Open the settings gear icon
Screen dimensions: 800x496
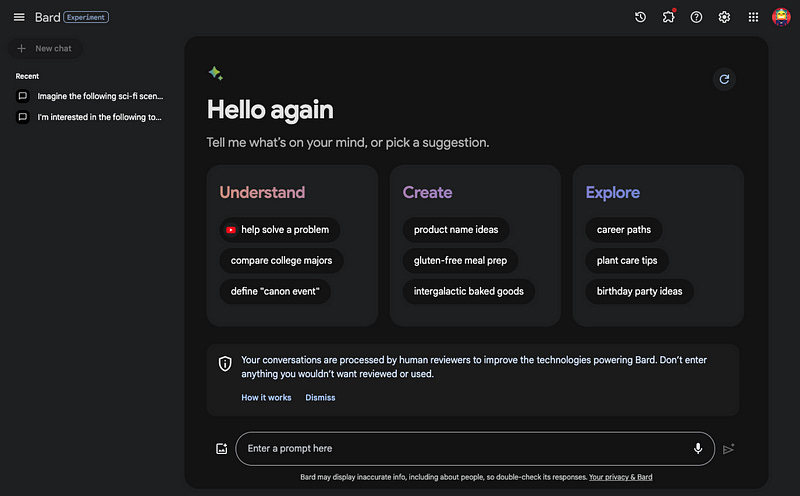tap(724, 17)
